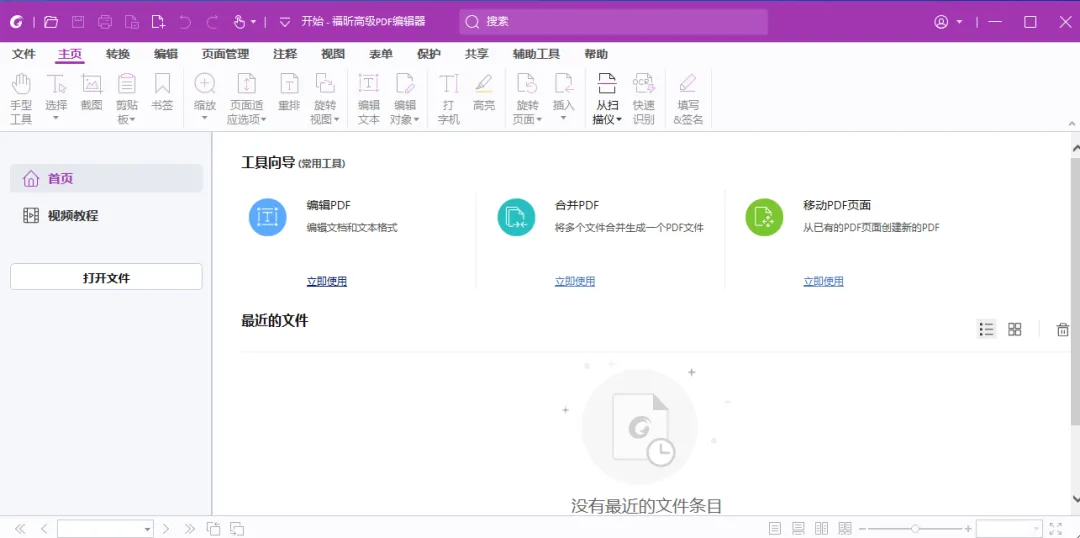Select the Hand tool (手型工具)
This screenshot has width=1080, height=538.
click(21, 99)
